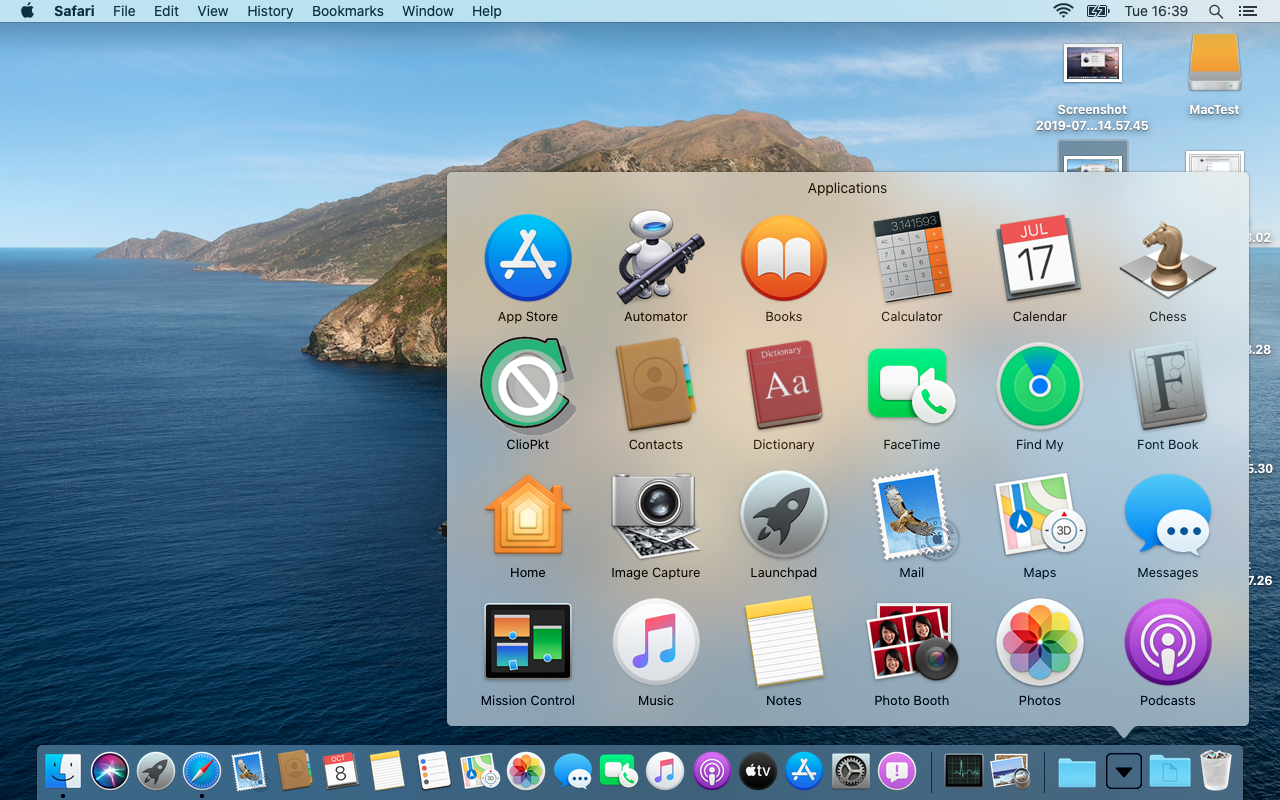
Task: Open the Bookmarks menu
Action: pyautogui.click(x=347, y=11)
